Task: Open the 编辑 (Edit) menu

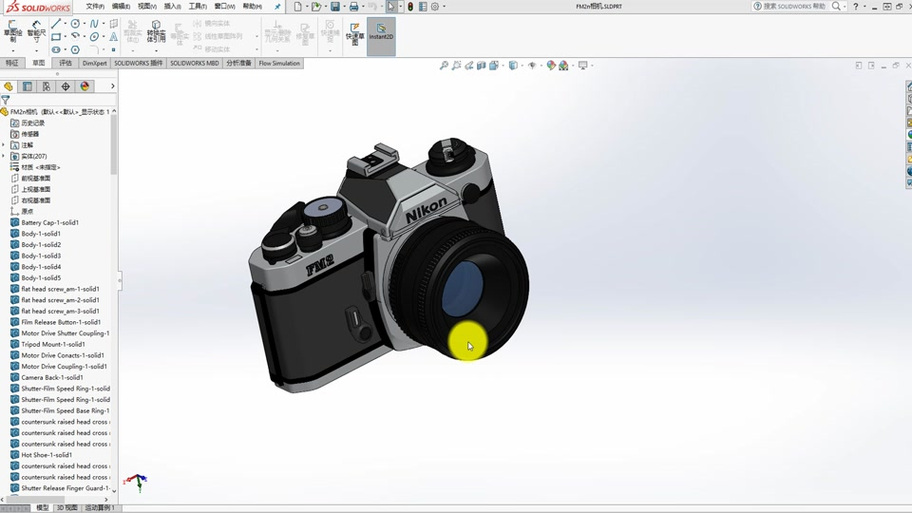Action: [120, 6]
